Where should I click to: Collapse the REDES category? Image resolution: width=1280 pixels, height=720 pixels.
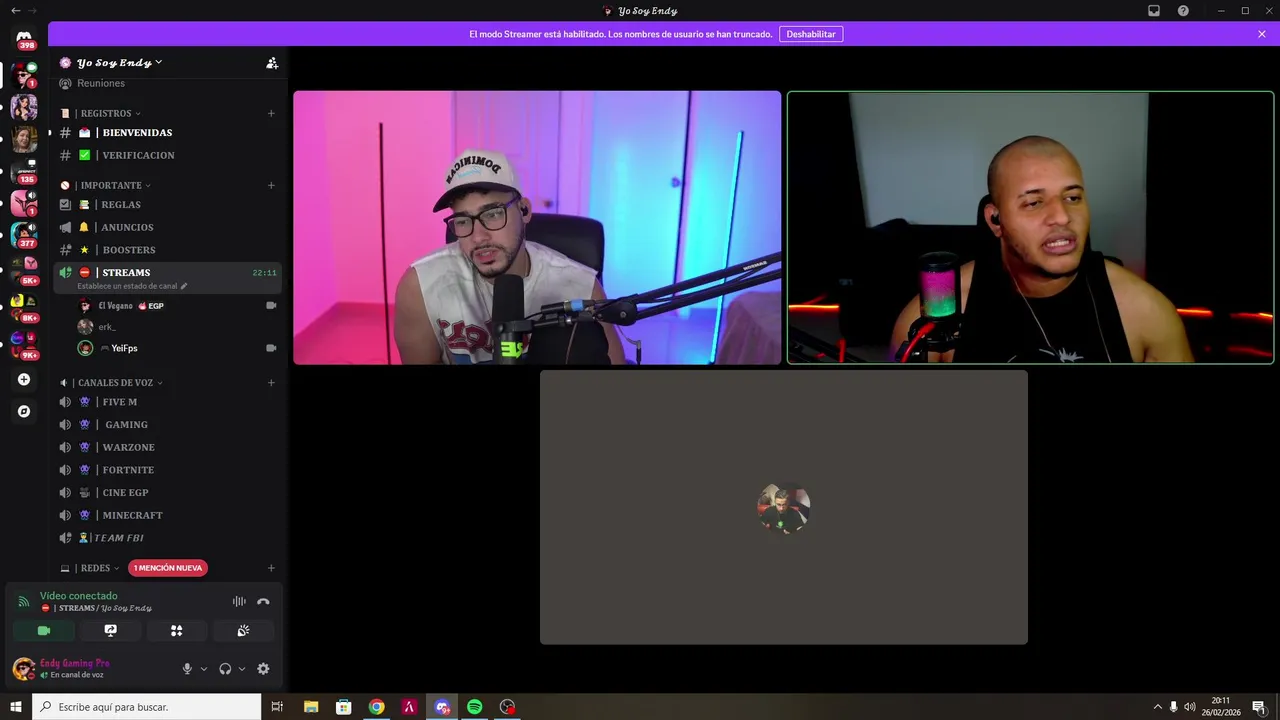coord(91,568)
